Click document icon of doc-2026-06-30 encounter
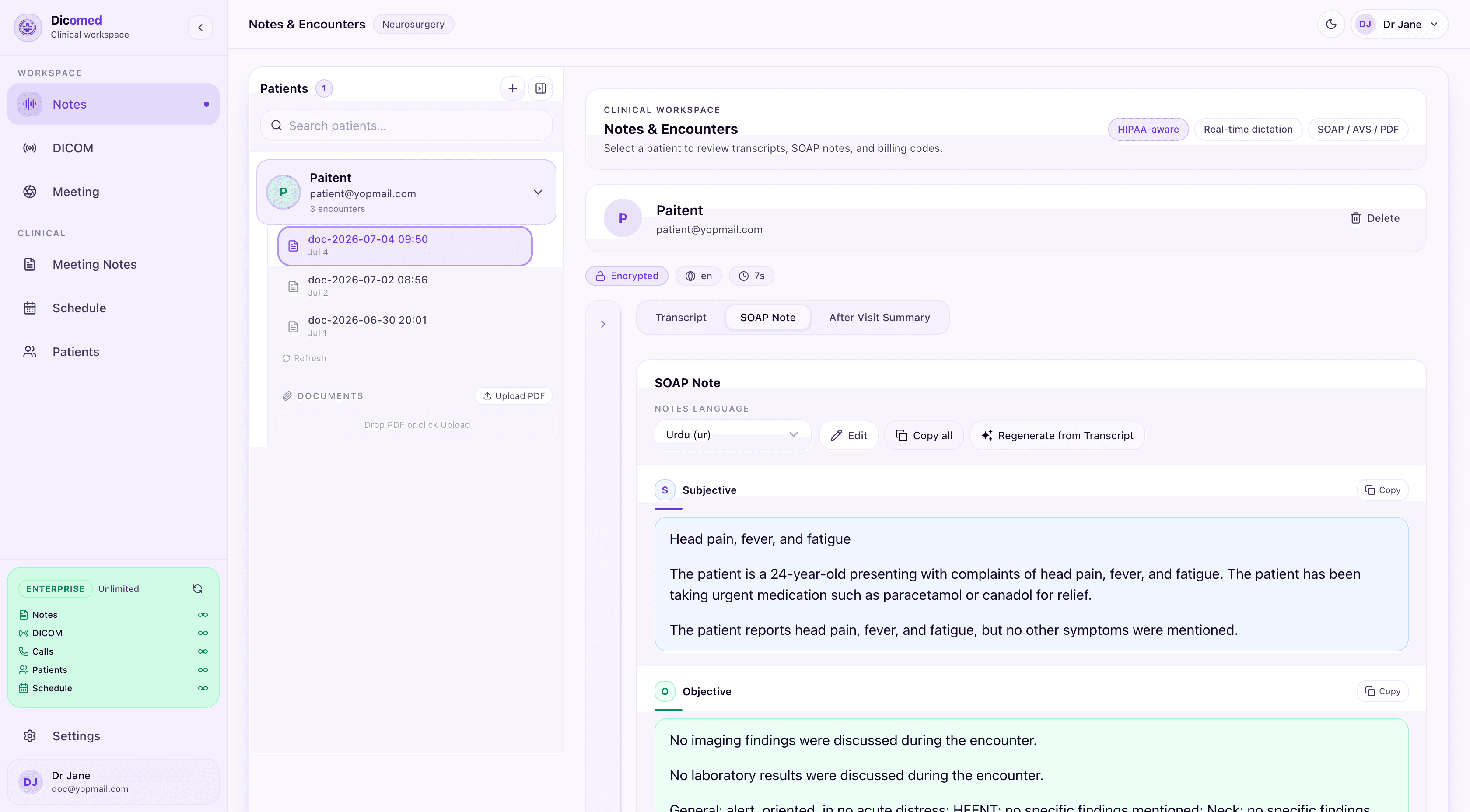The image size is (1470, 812). click(293, 327)
